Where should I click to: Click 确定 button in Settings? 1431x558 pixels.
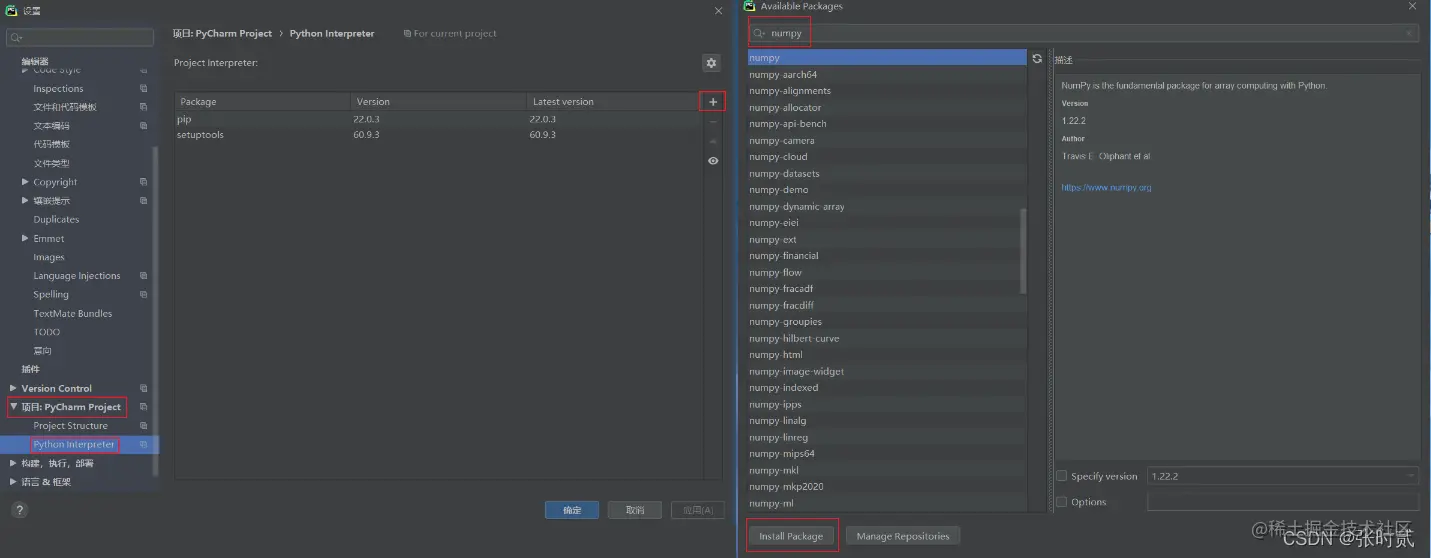pyautogui.click(x=572, y=510)
